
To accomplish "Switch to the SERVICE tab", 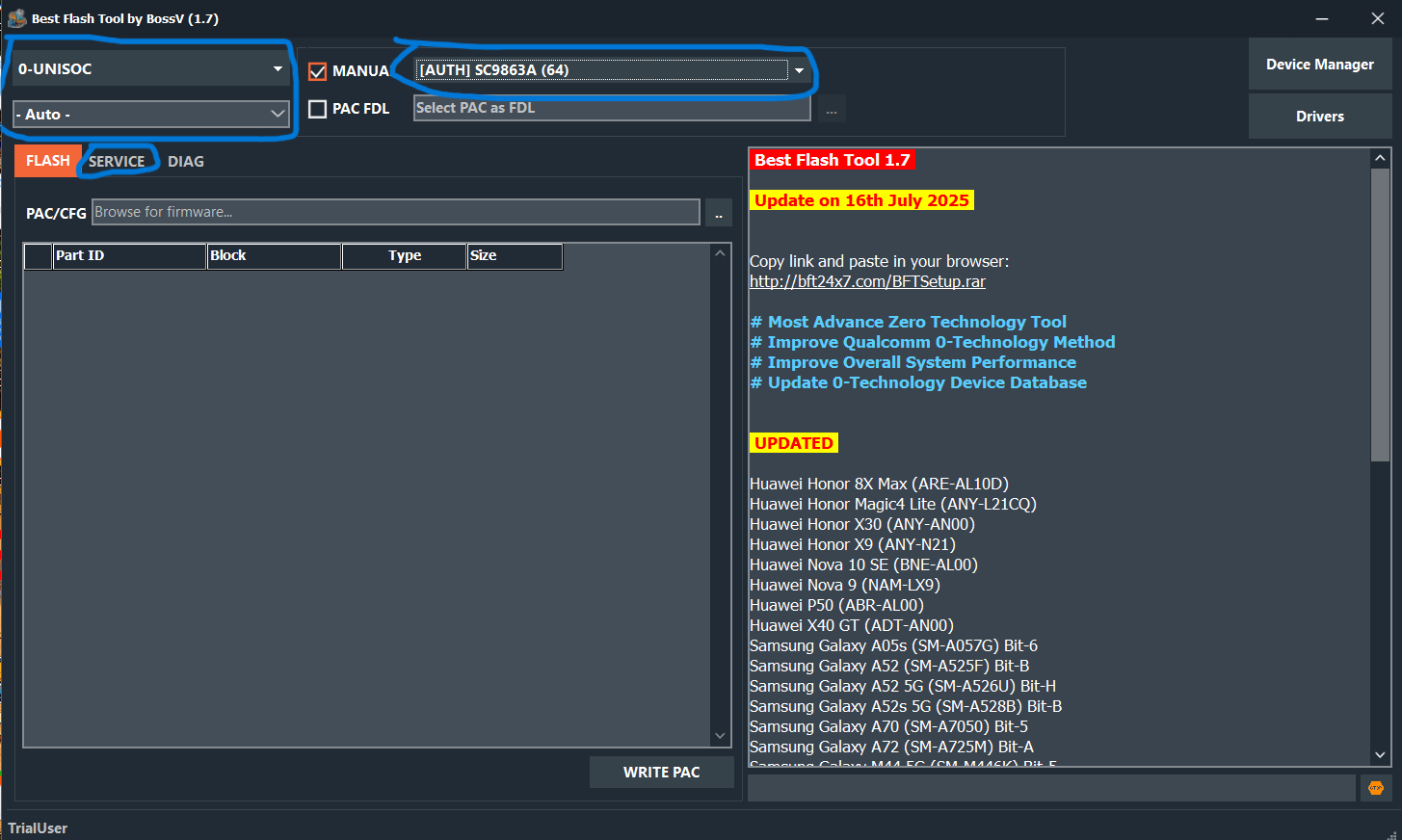I will tap(117, 162).
